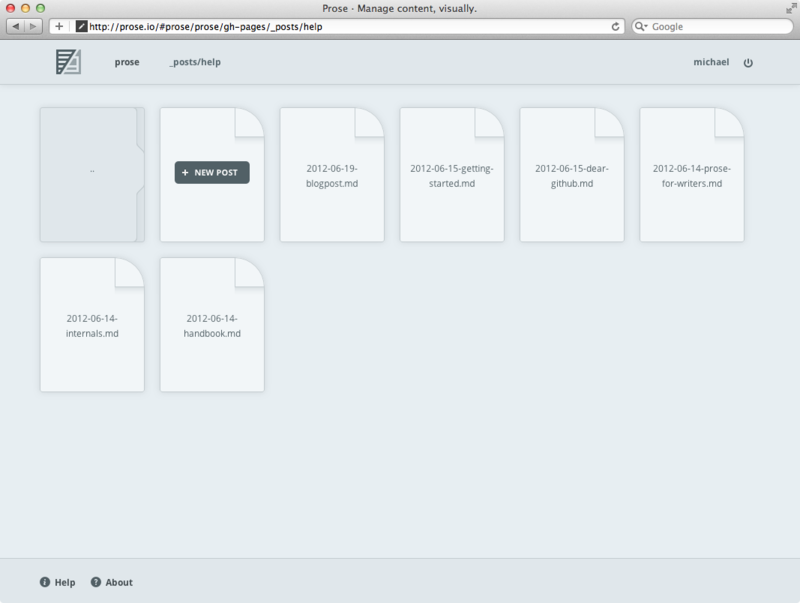The height and width of the screenshot is (603, 800).
Task: Open 2012-06-15-getting-started.md file
Action: click(452, 174)
